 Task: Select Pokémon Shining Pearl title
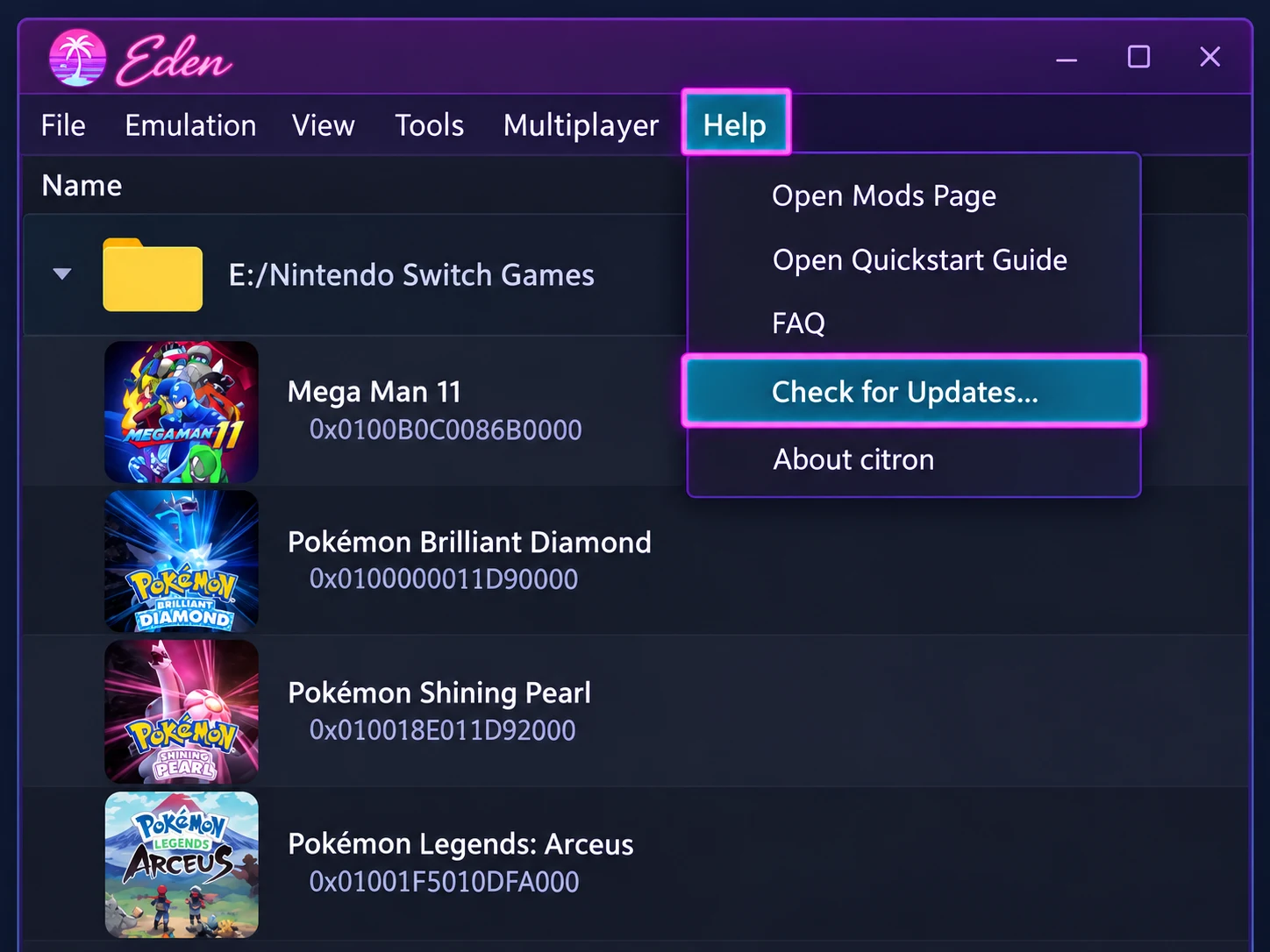click(x=439, y=693)
